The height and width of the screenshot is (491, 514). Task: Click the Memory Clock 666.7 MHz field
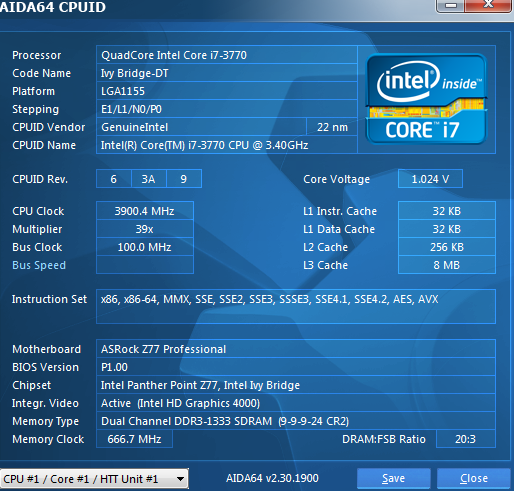pyautogui.click(x=134, y=439)
